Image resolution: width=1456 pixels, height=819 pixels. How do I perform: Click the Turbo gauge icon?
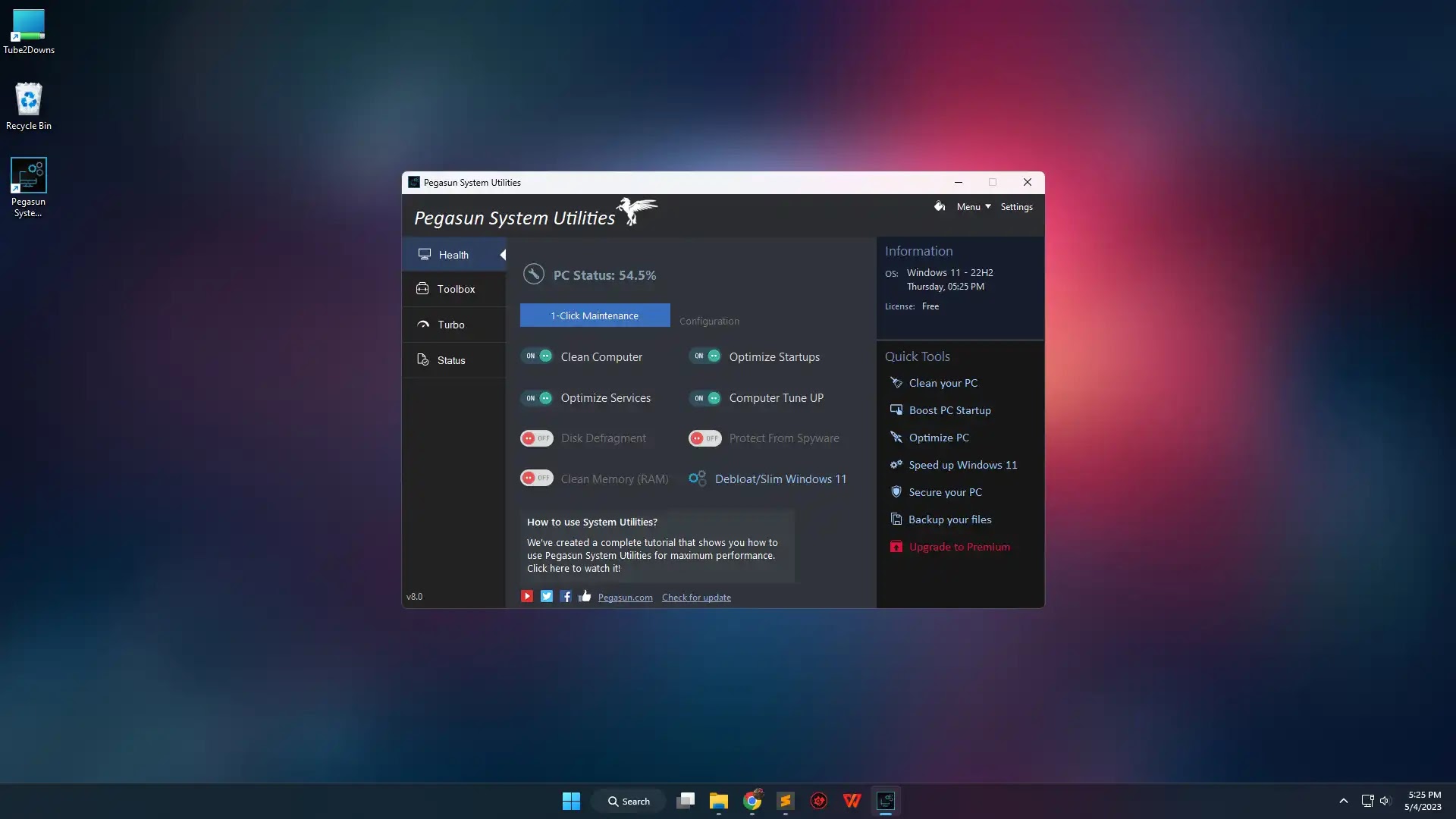pos(423,325)
